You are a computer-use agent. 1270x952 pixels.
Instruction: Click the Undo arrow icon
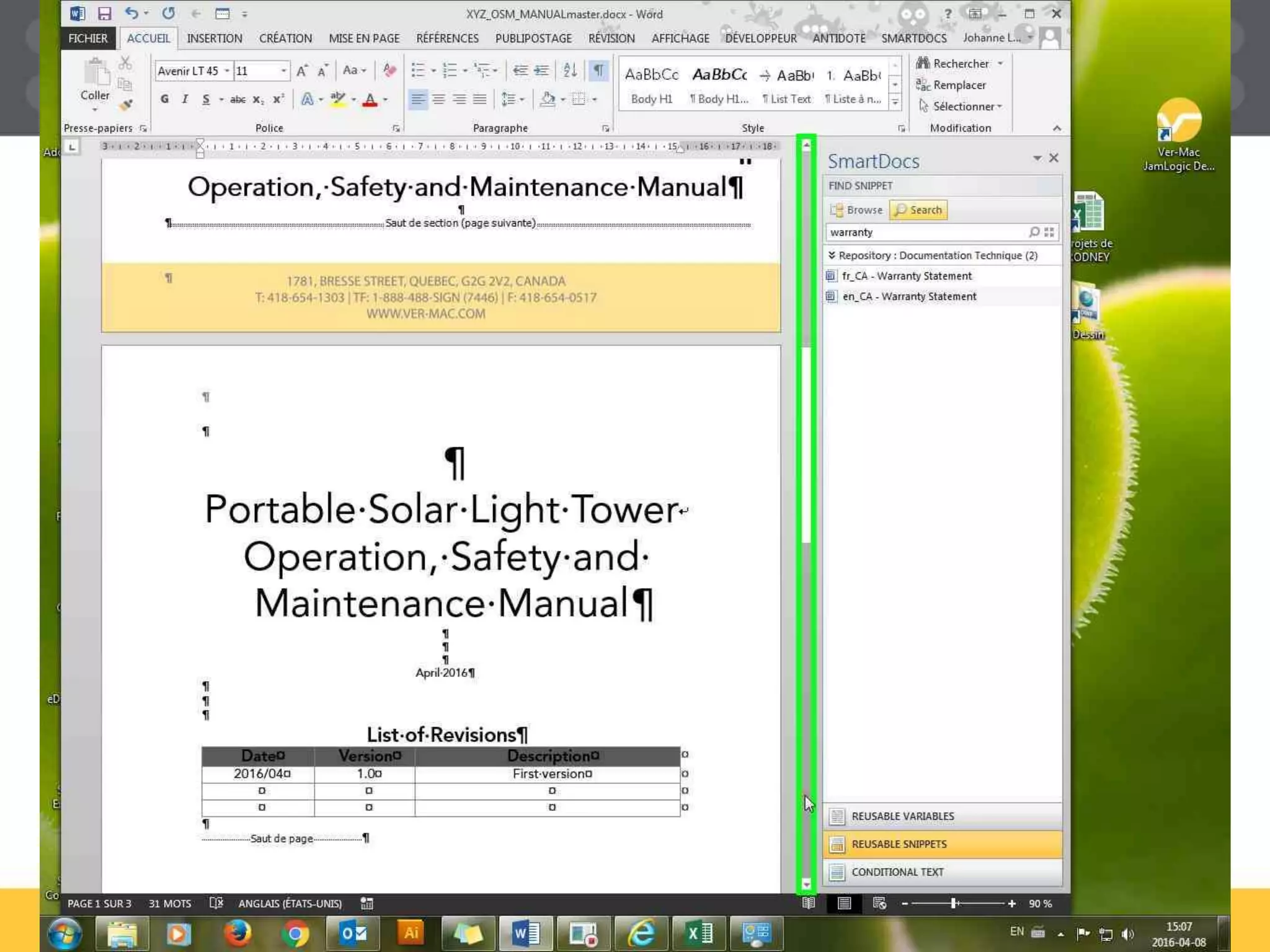point(131,13)
